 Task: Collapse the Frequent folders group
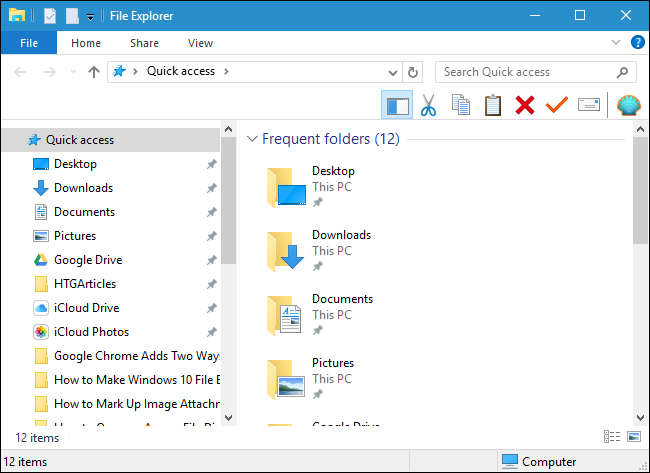pos(251,139)
